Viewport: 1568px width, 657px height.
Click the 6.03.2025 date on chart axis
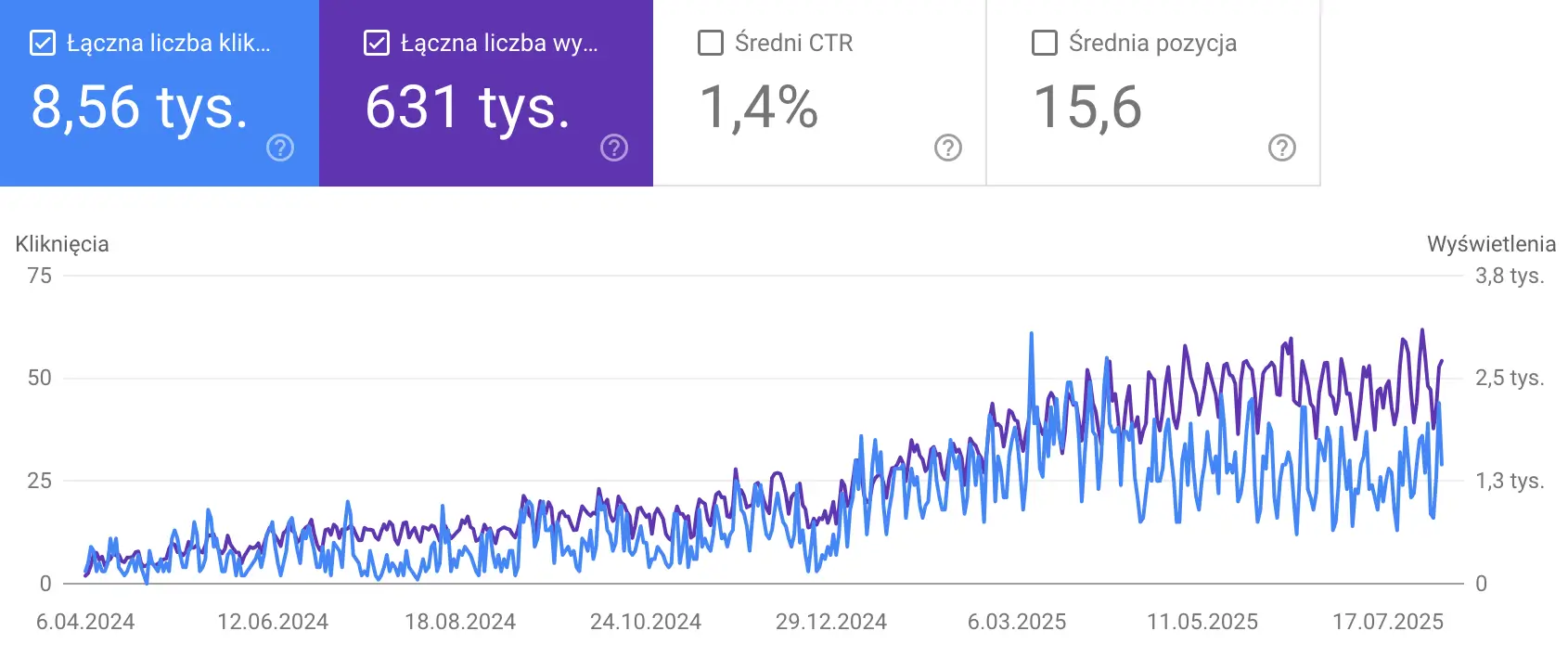click(1017, 622)
